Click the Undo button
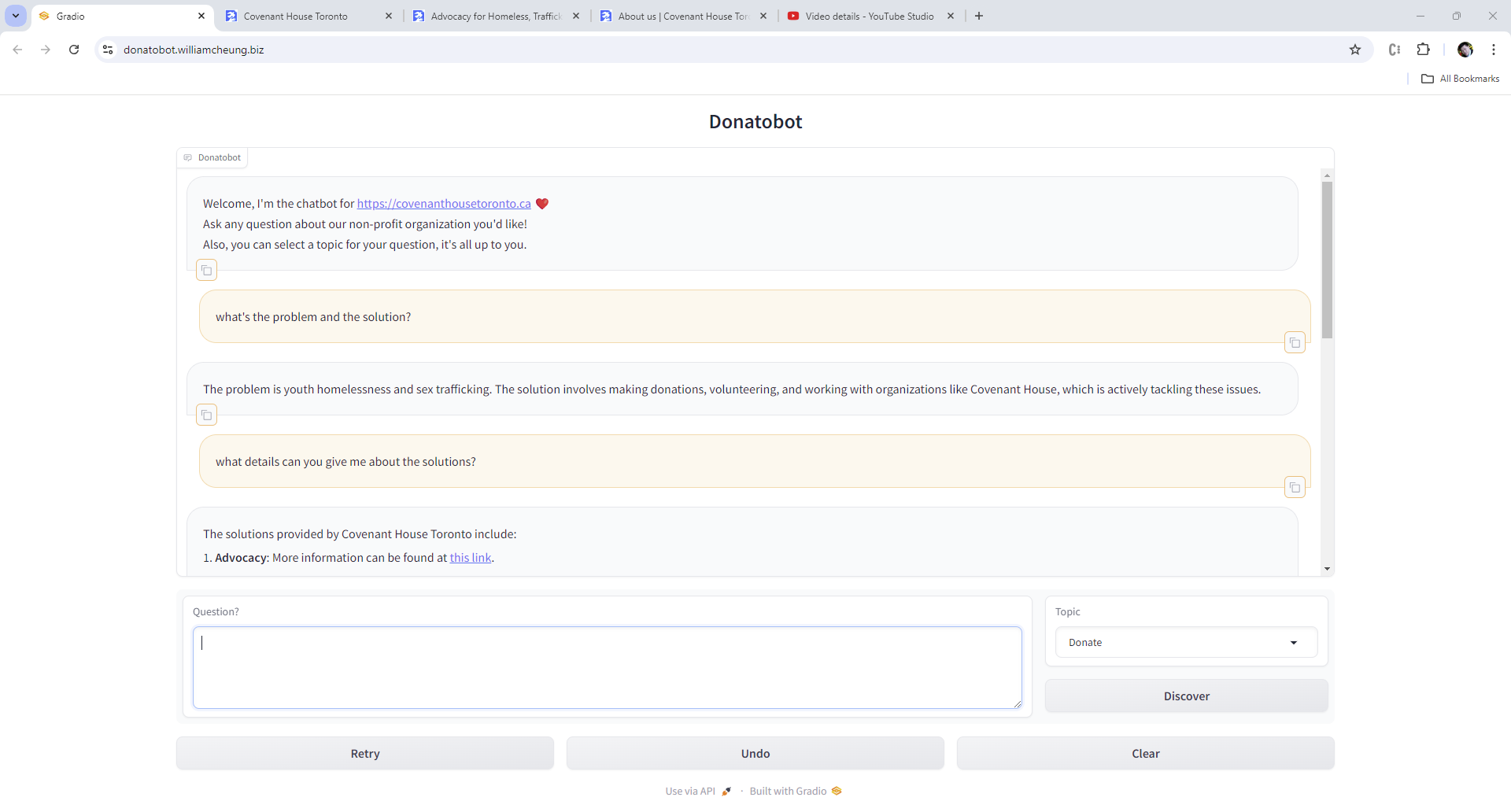 click(755, 754)
